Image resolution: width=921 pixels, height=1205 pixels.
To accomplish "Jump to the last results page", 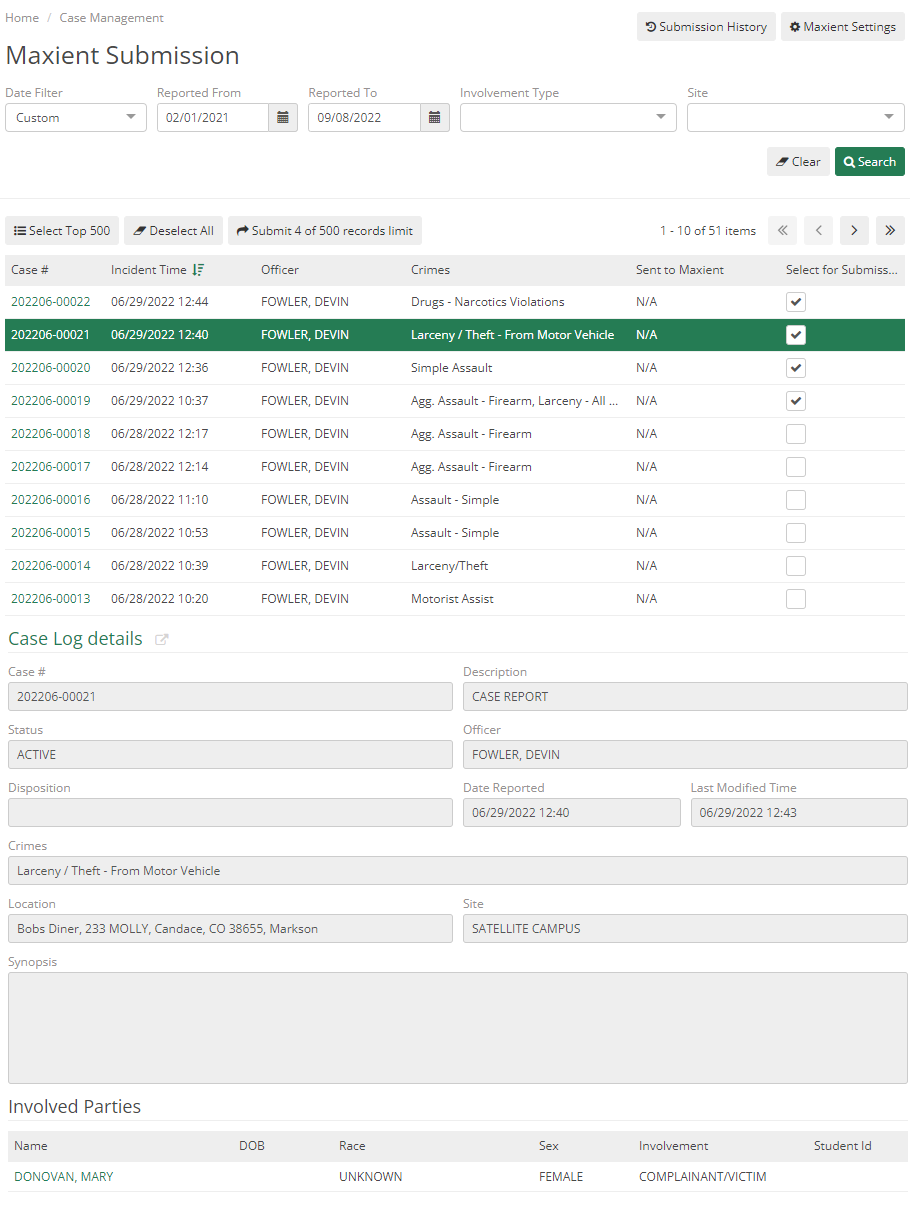I will (890, 230).
